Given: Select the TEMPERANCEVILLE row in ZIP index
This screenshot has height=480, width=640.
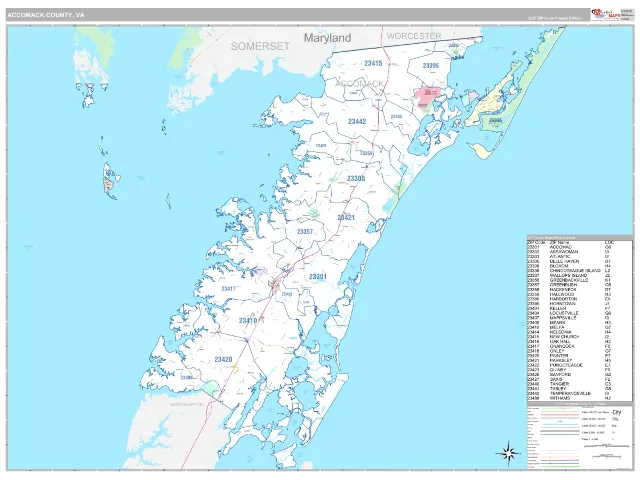Looking at the screenshot, I should click(x=570, y=393).
